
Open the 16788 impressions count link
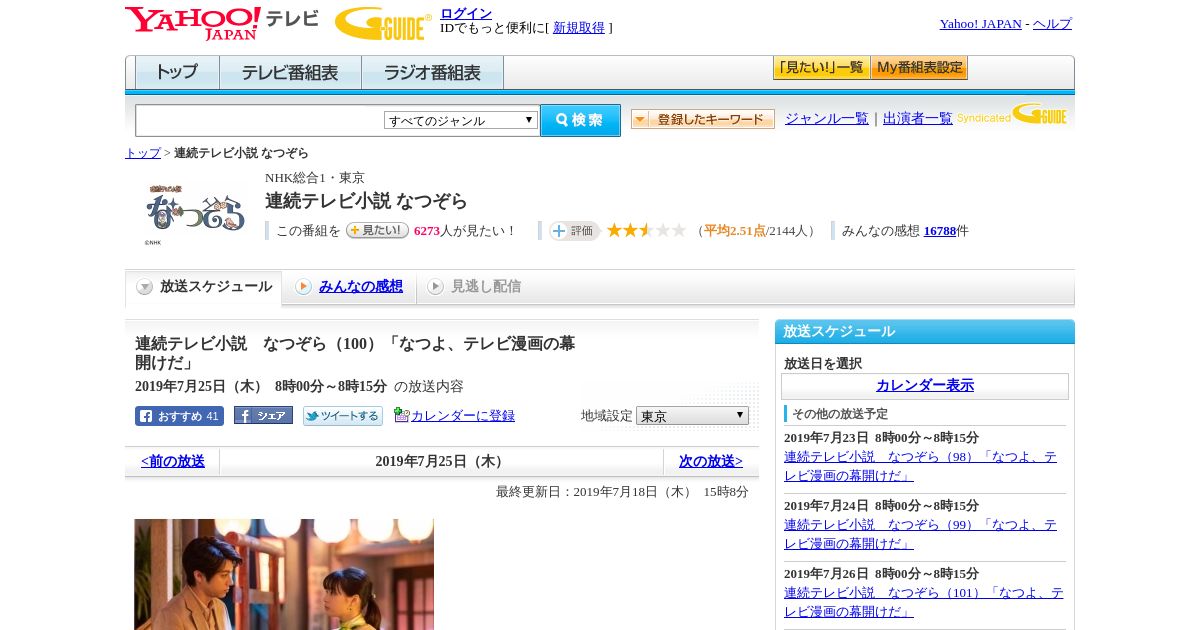coord(940,230)
